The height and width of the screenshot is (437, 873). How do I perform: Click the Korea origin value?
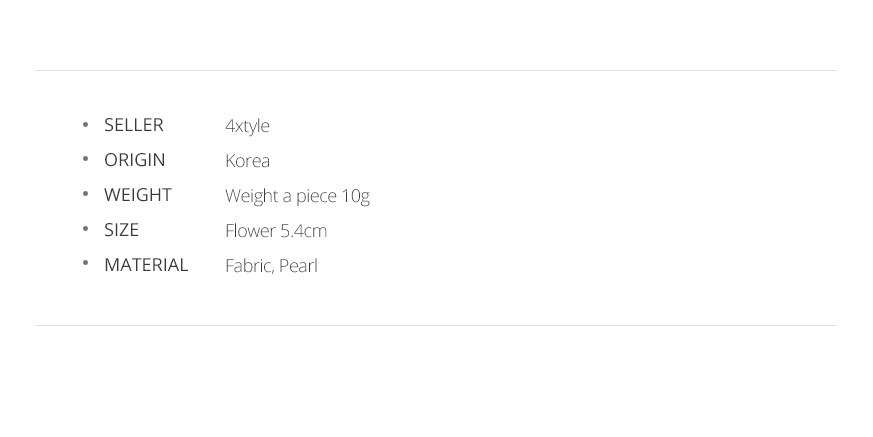(x=247, y=161)
